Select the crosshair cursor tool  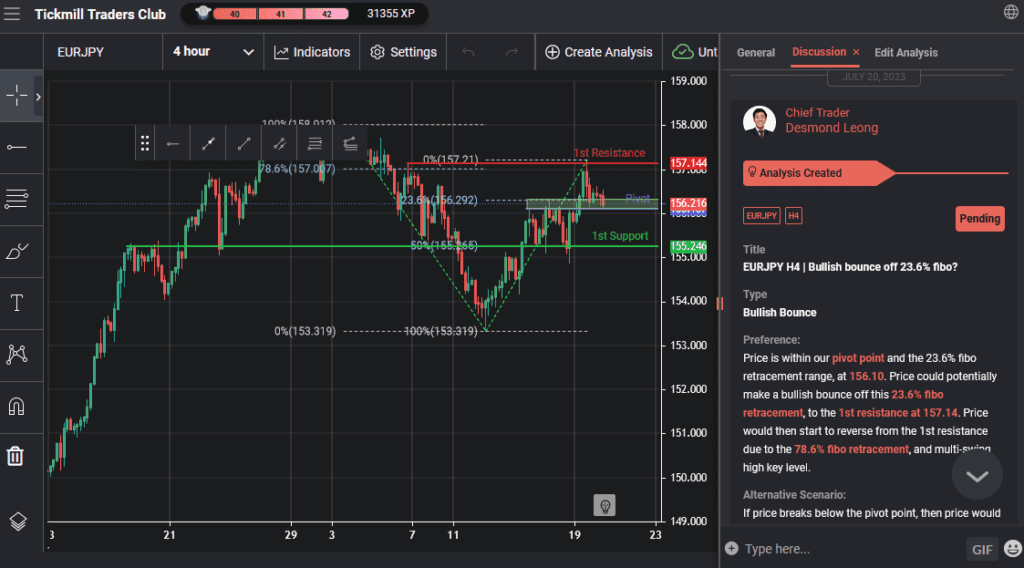(16, 96)
